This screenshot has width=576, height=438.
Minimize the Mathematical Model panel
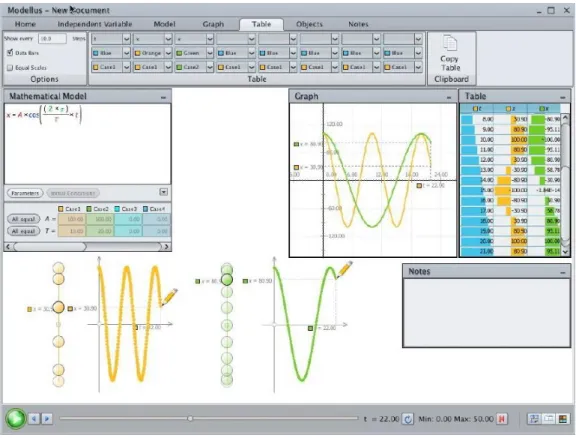(163, 97)
